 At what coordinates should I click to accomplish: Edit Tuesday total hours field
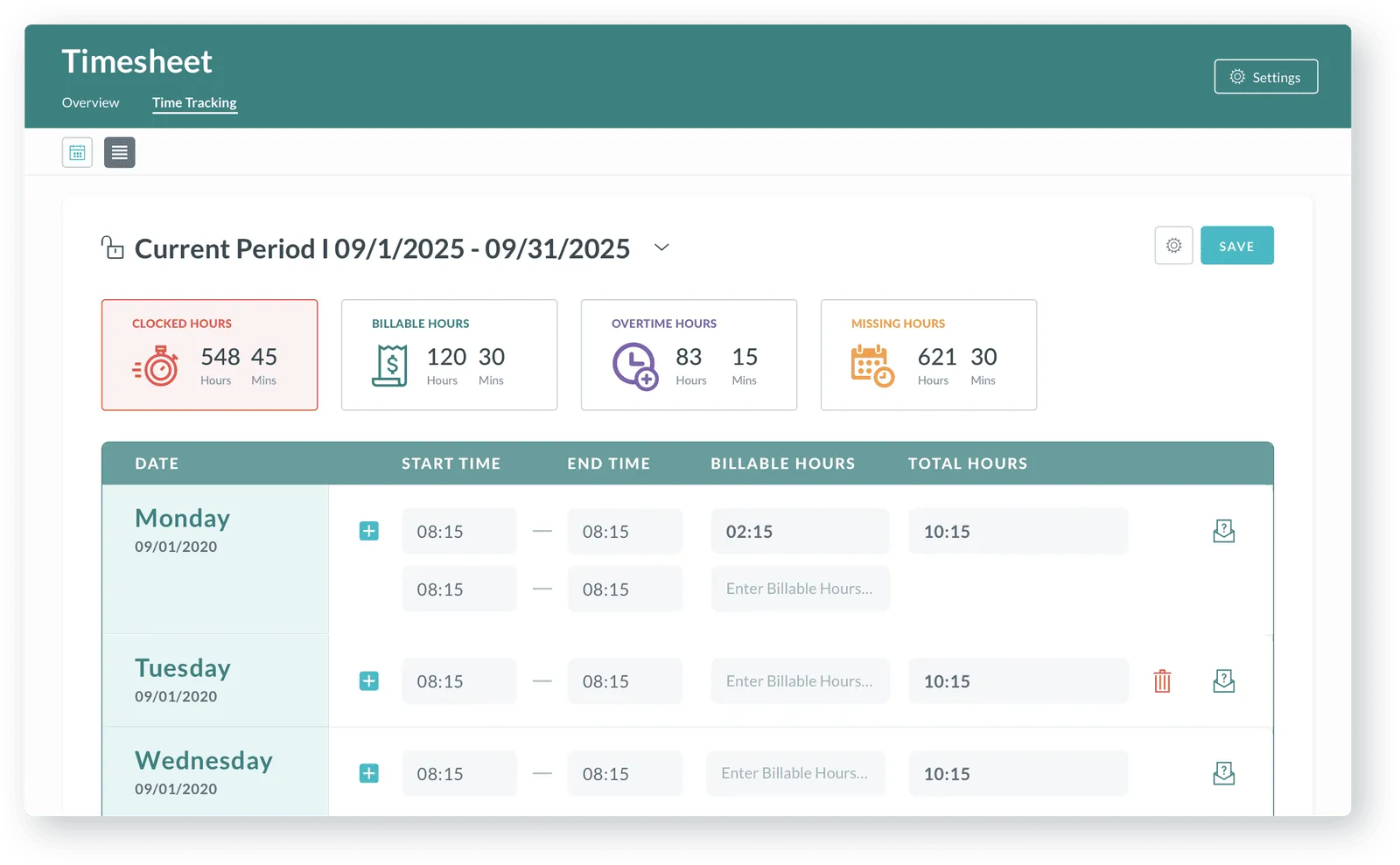pyautogui.click(x=1018, y=680)
